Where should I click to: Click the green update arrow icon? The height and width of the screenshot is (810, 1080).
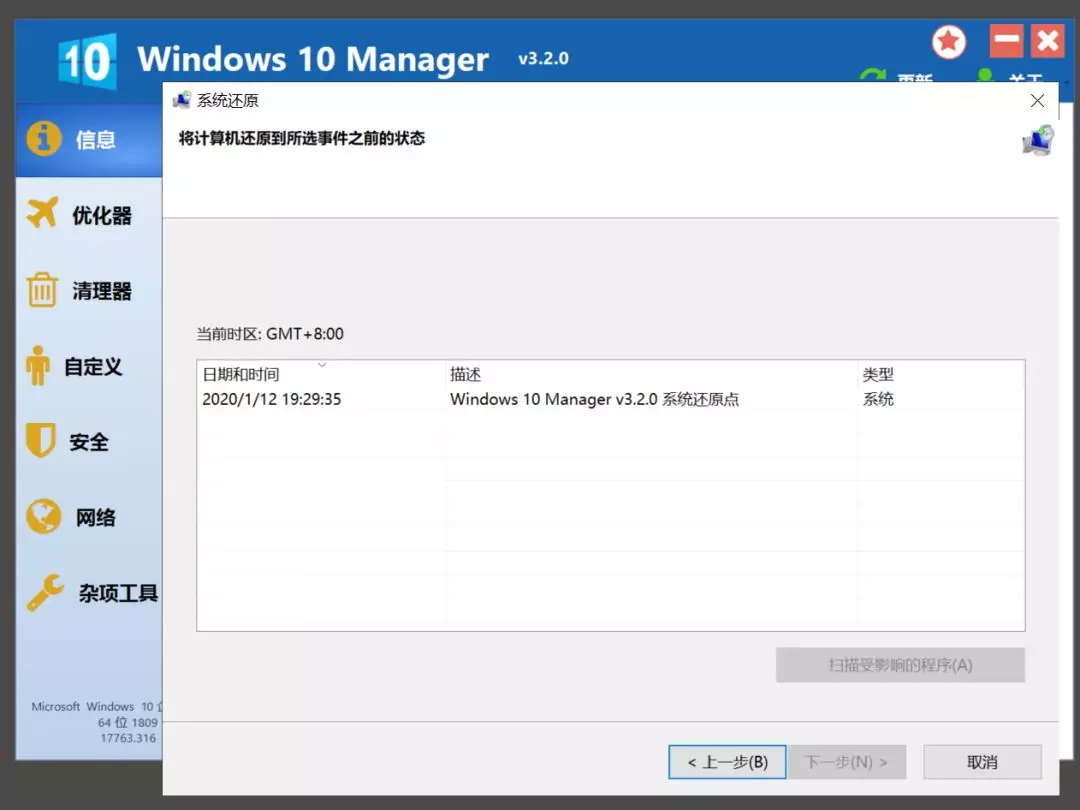[873, 75]
